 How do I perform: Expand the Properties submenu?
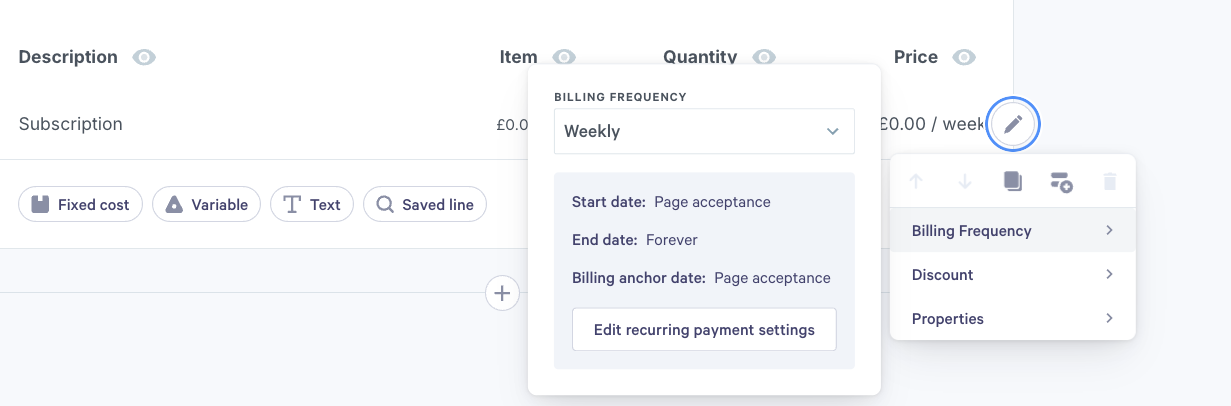[x=1012, y=319]
